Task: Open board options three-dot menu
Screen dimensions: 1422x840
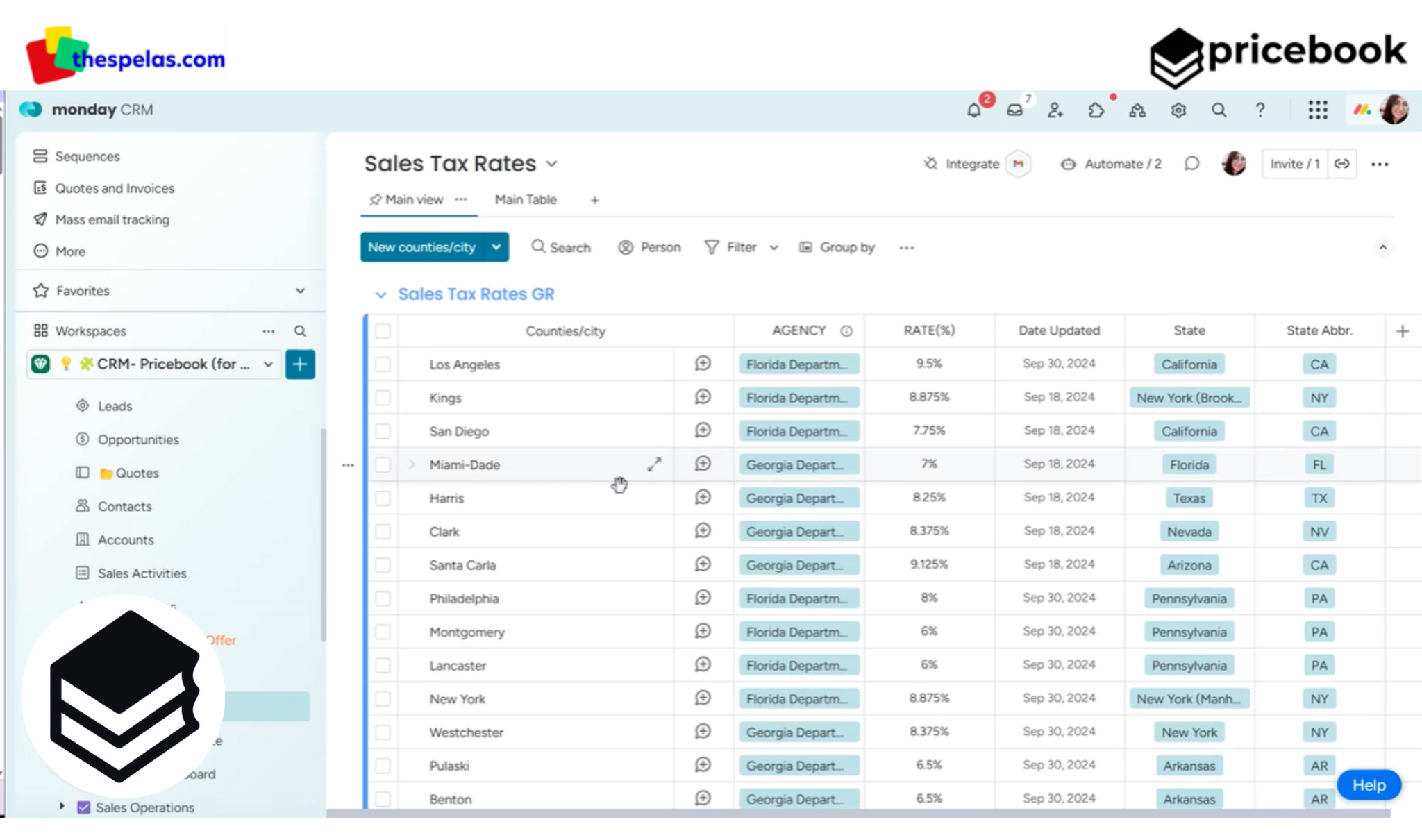Action: point(1380,165)
